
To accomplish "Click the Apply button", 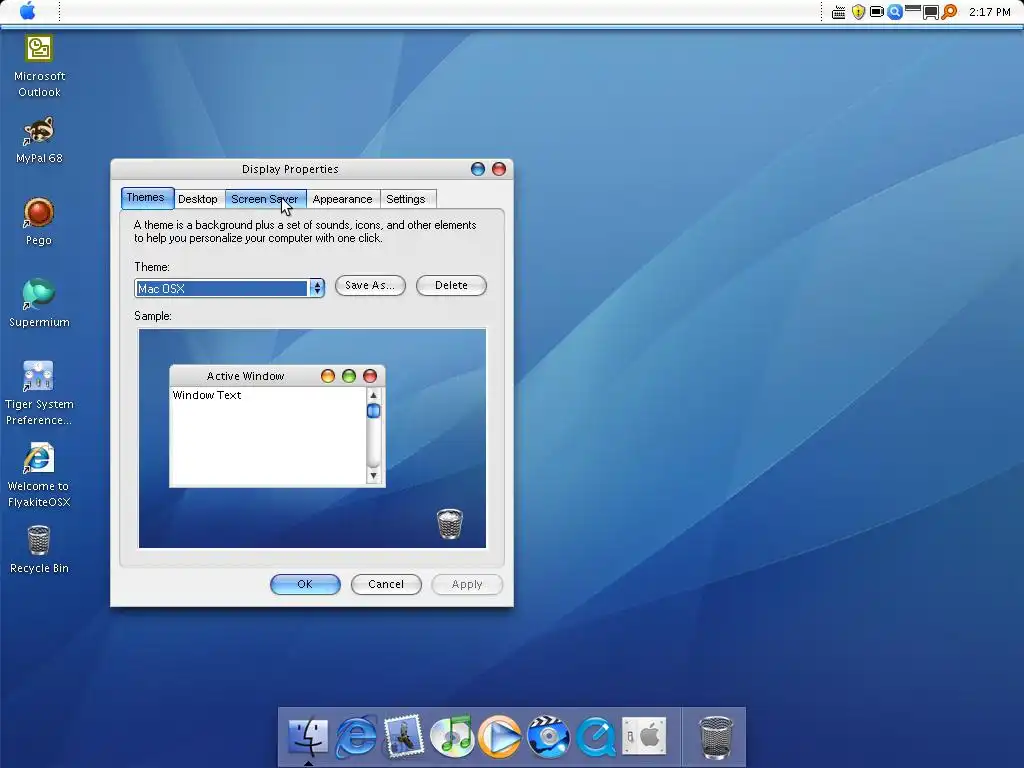I will point(467,584).
